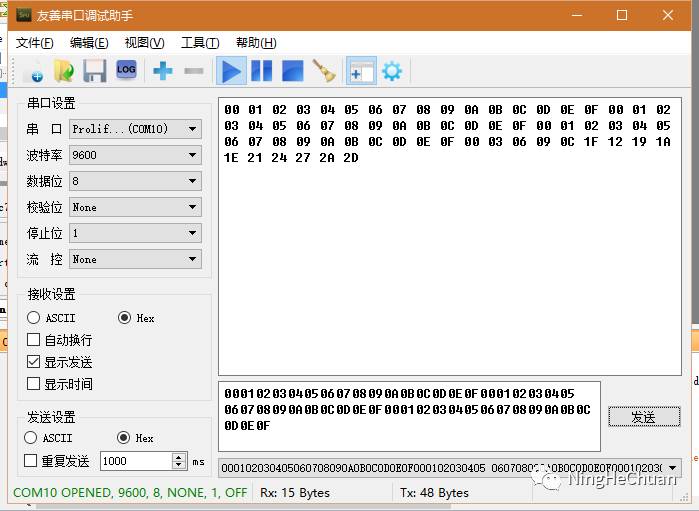Pause serial communication with pause icon
The height and width of the screenshot is (511, 699).
[261, 71]
